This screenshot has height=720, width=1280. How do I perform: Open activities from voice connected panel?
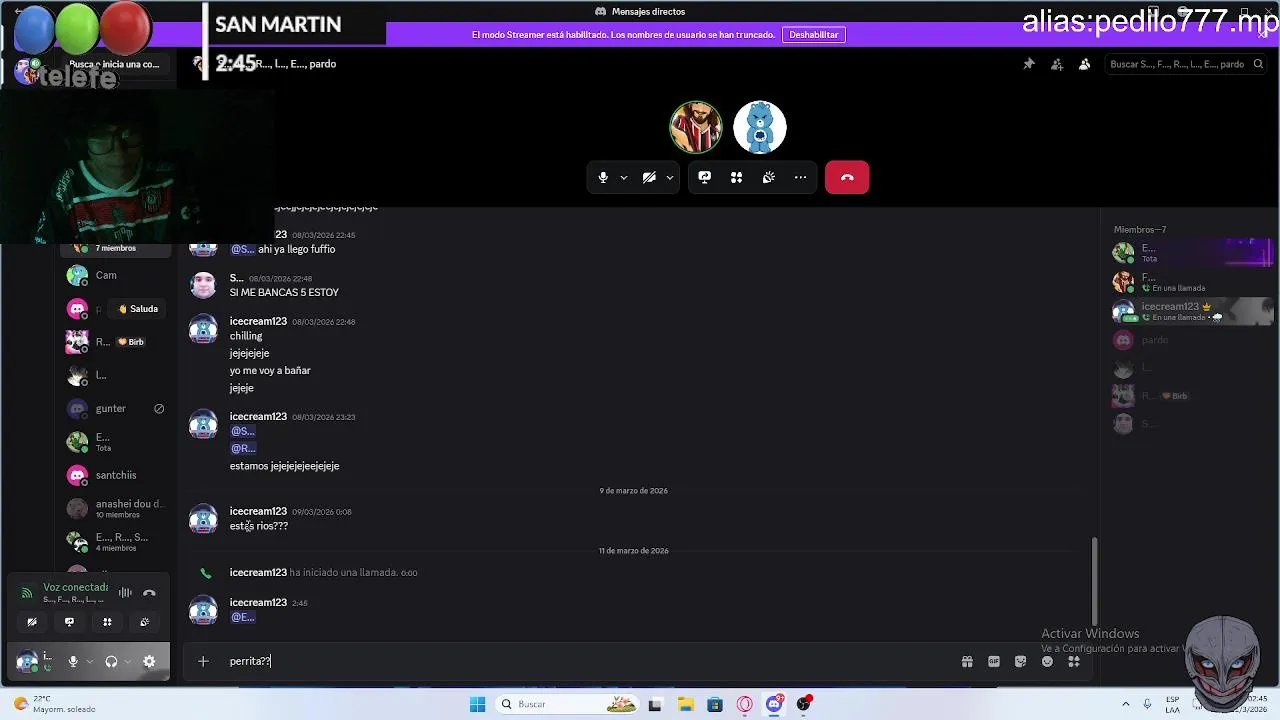pos(107,622)
